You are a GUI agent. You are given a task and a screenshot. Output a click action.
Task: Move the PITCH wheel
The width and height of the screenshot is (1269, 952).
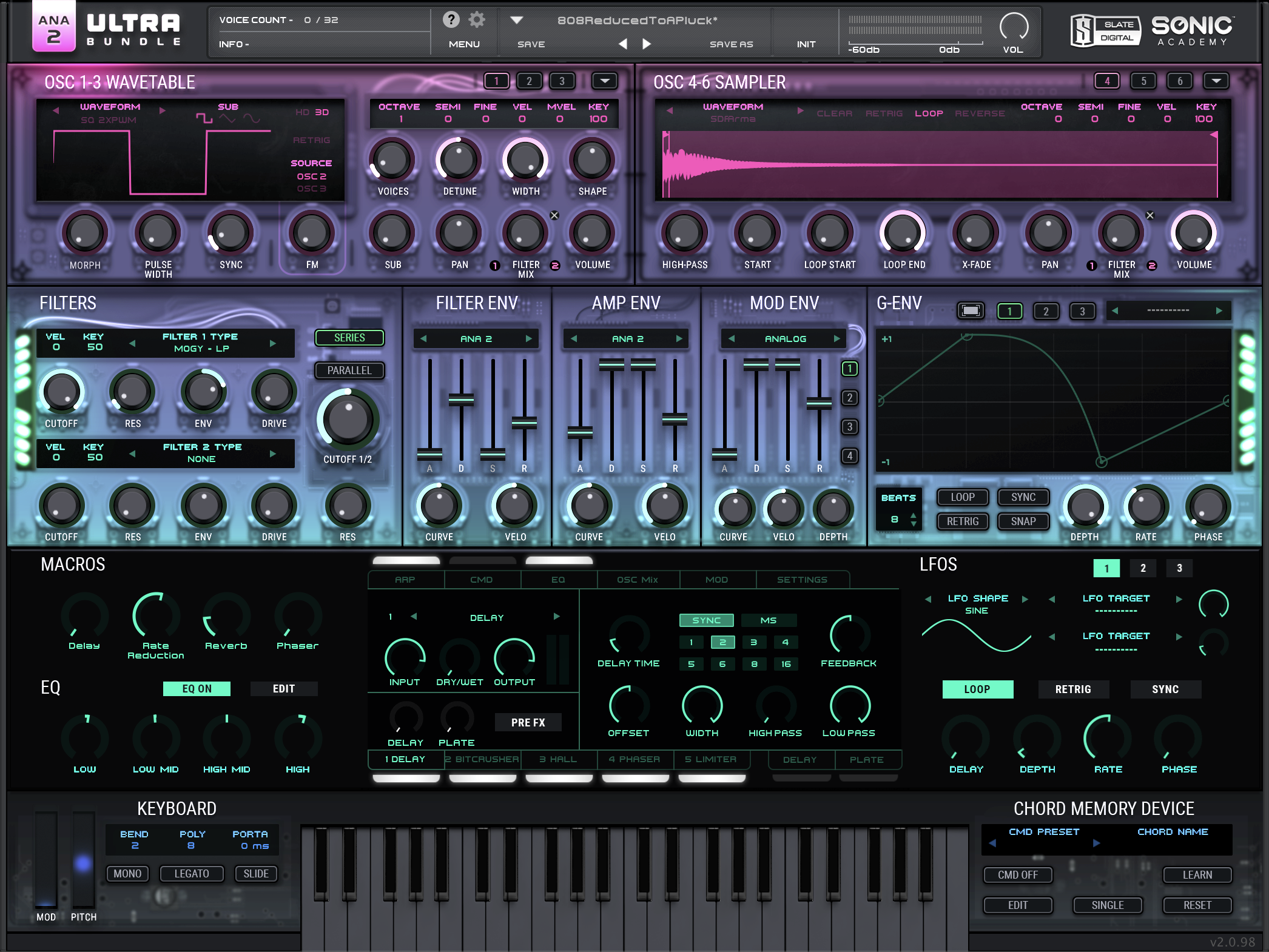(x=83, y=859)
